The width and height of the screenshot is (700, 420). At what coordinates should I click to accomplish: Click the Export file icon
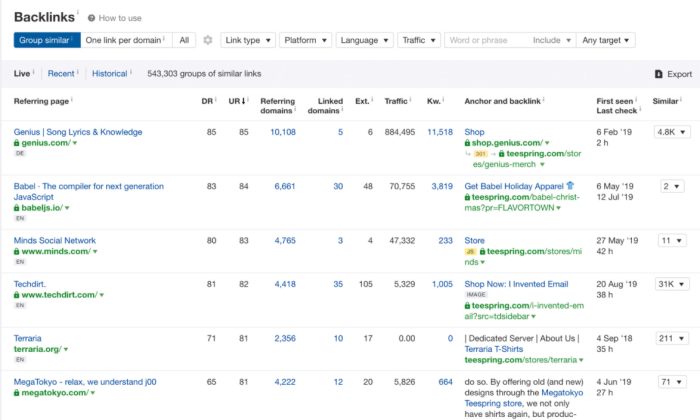[x=658, y=74]
